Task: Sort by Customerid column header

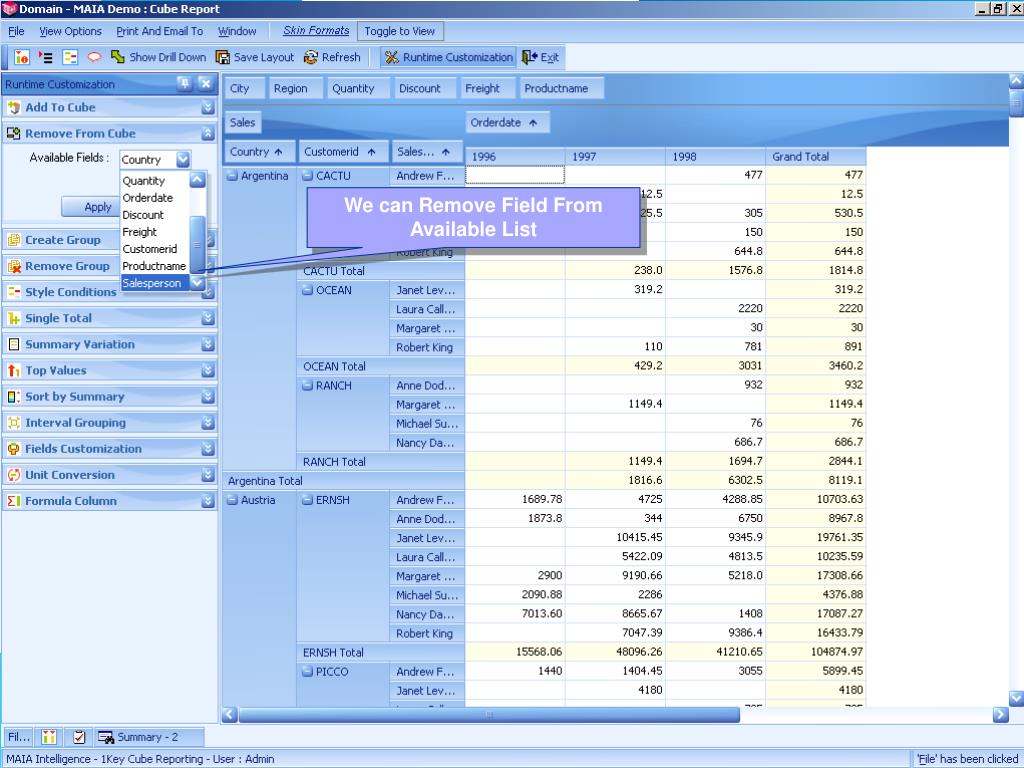Action: pyautogui.click(x=343, y=152)
